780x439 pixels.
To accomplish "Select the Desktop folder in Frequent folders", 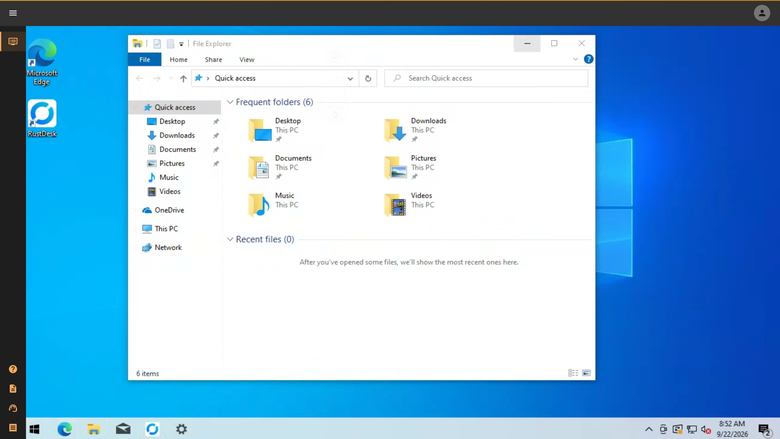I will (275, 130).
